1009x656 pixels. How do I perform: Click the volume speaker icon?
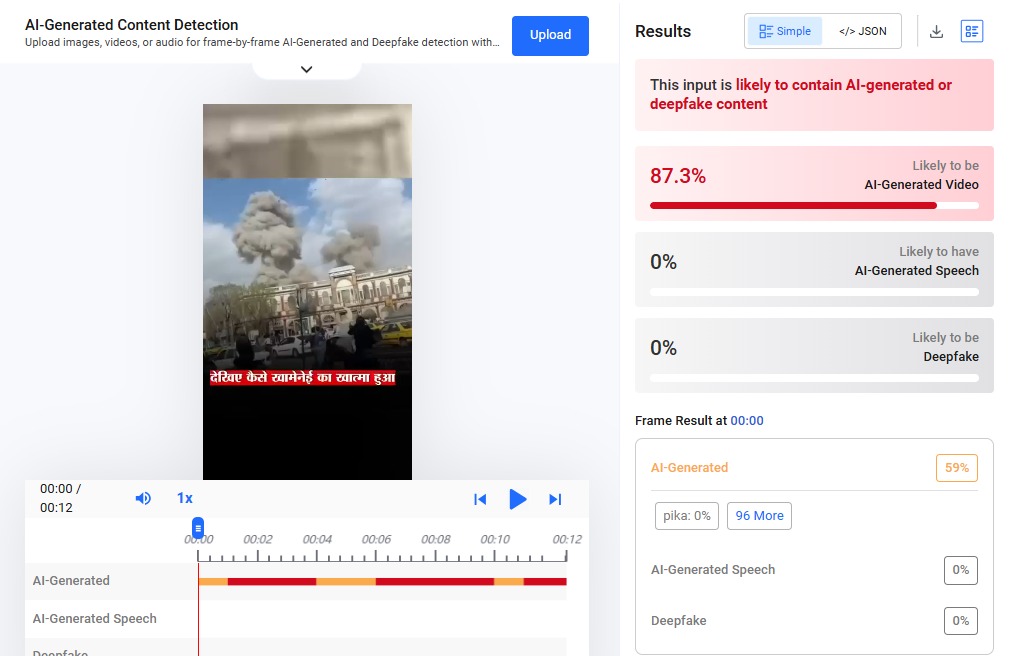coord(143,498)
